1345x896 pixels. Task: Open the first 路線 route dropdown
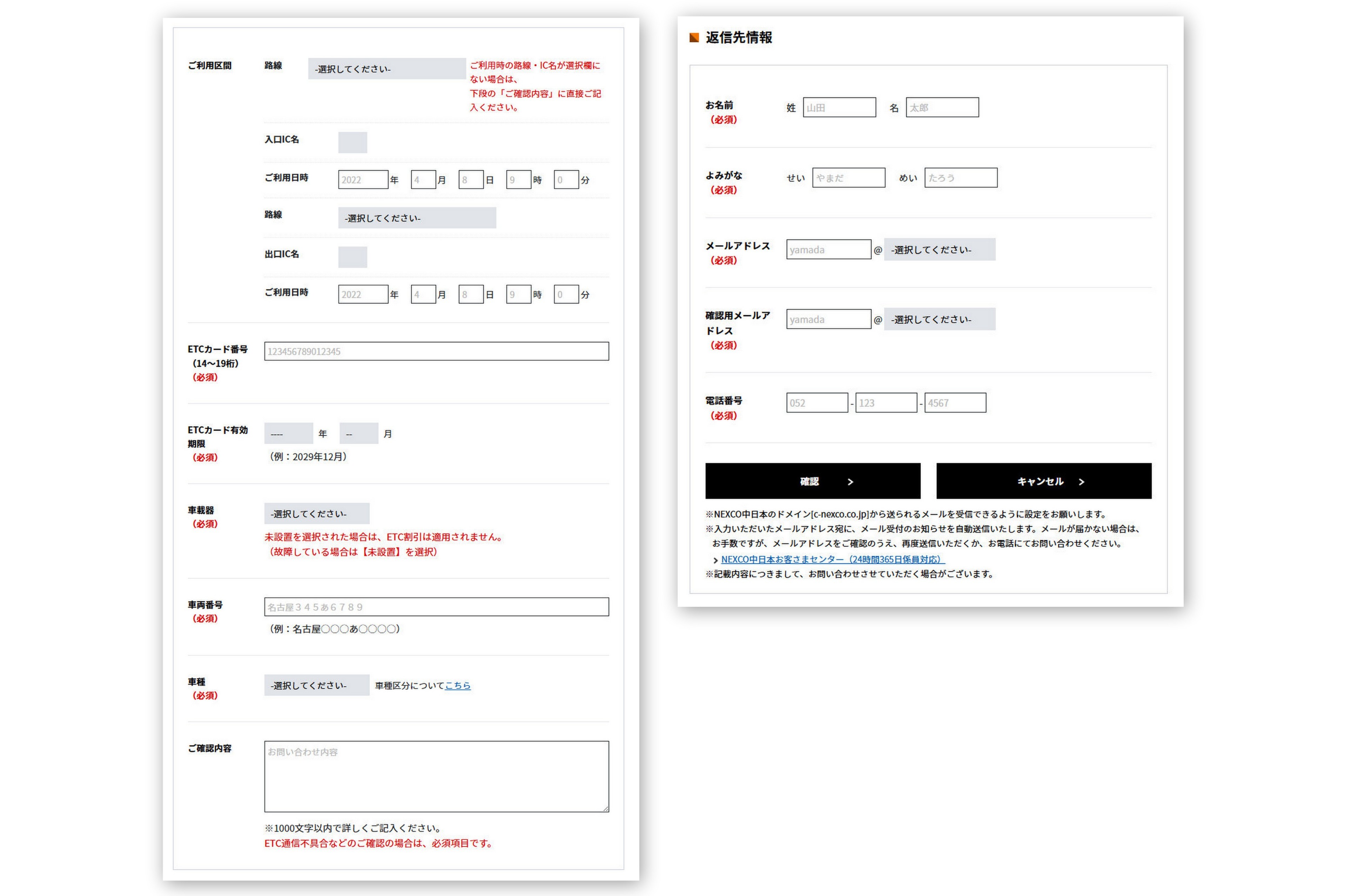(386, 69)
